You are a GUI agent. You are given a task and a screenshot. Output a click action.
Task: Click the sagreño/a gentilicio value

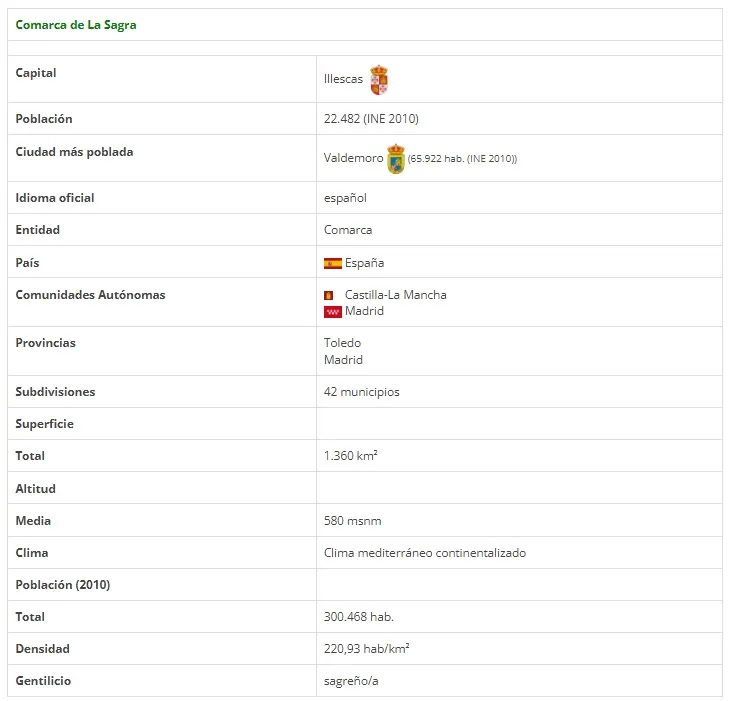pyautogui.click(x=351, y=681)
